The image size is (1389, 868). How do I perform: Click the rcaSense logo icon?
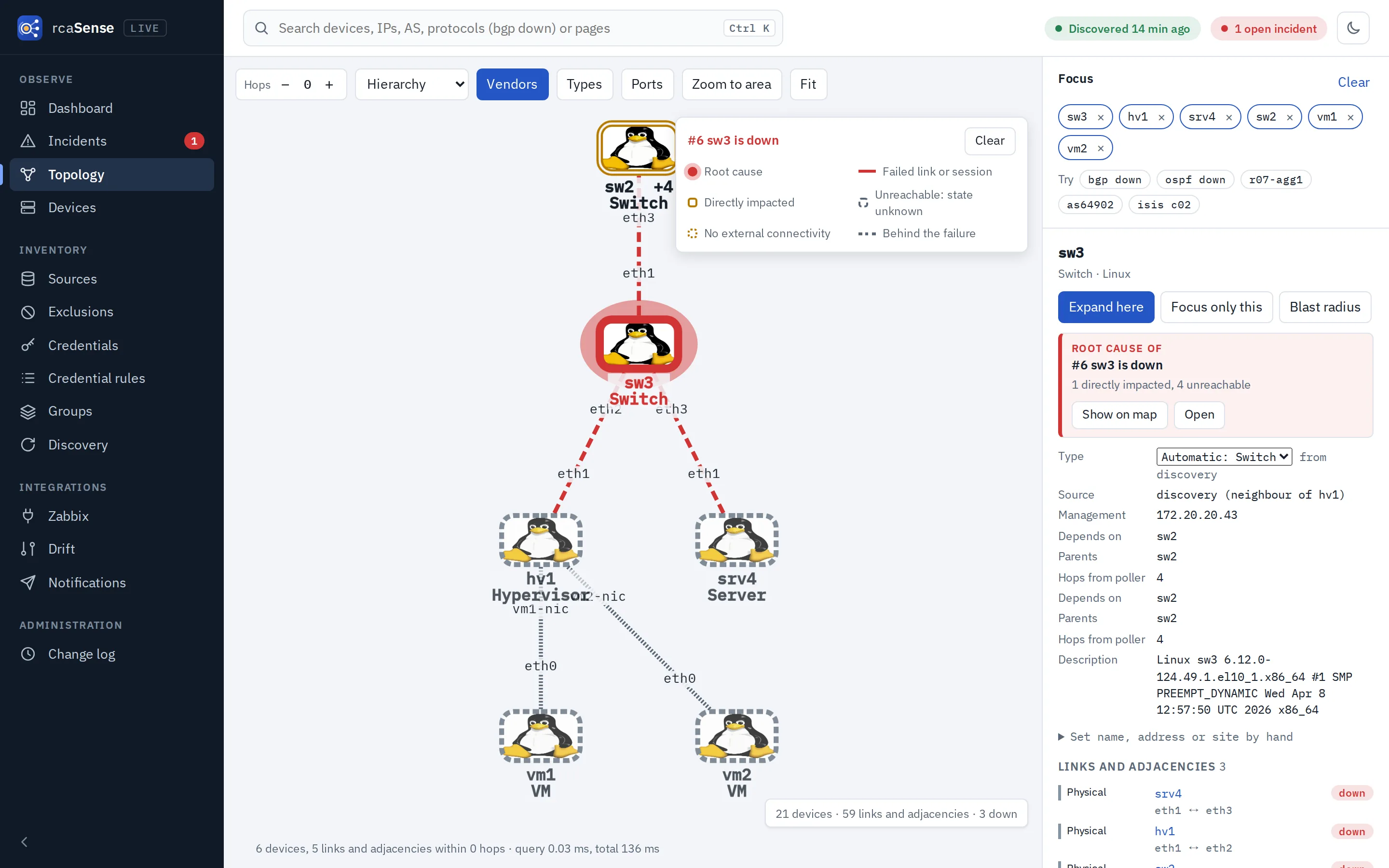click(x=30, y=28)
